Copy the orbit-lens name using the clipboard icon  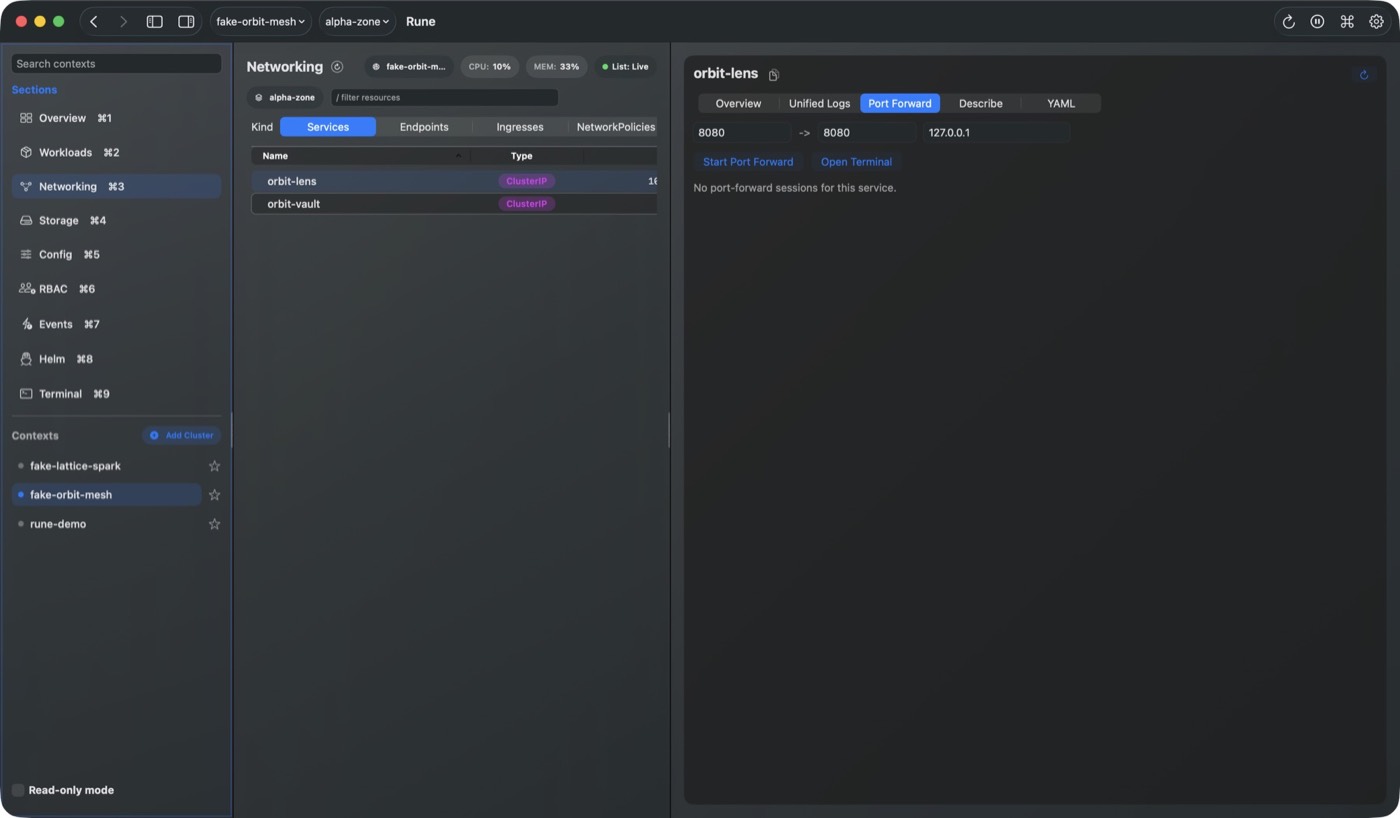773,75
